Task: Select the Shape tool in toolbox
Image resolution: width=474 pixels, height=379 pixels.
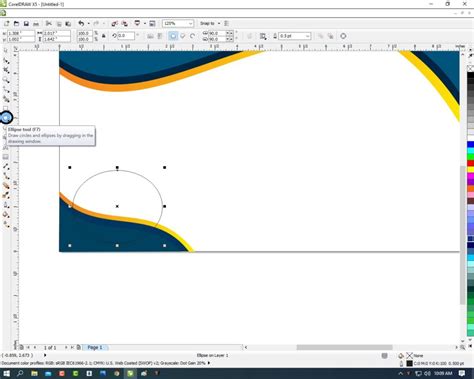Action: click(6, 60)
